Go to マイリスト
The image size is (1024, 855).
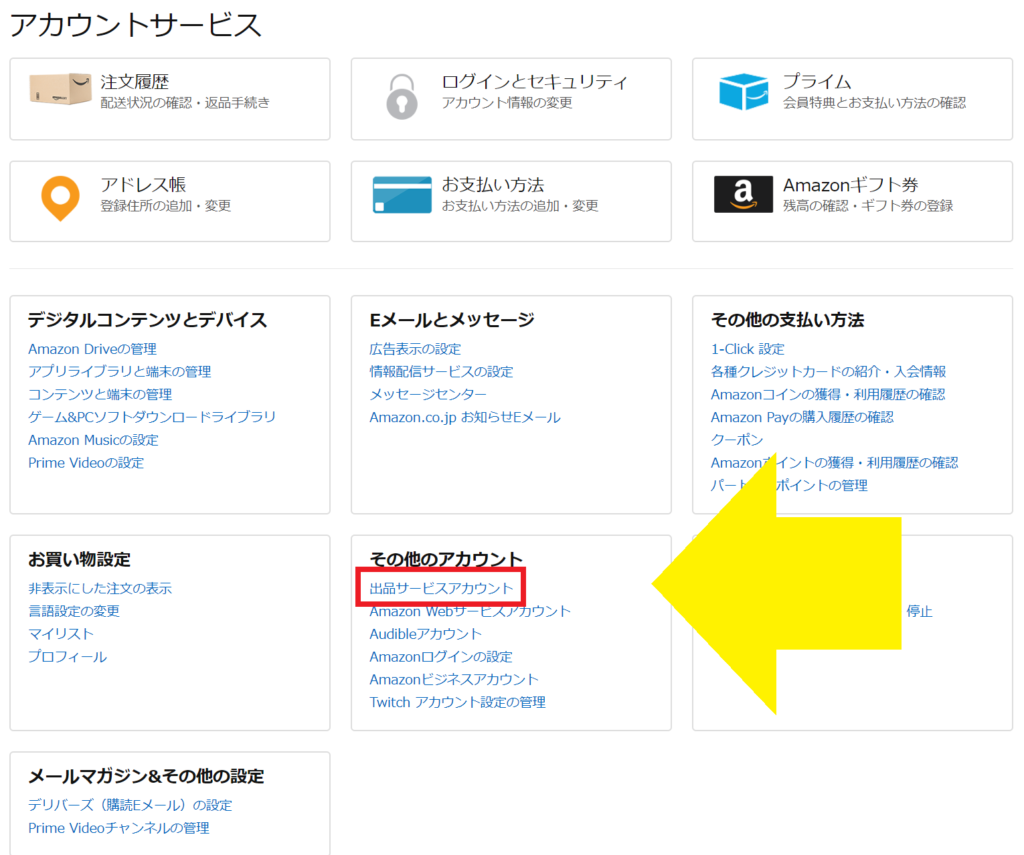coord(61,634)
